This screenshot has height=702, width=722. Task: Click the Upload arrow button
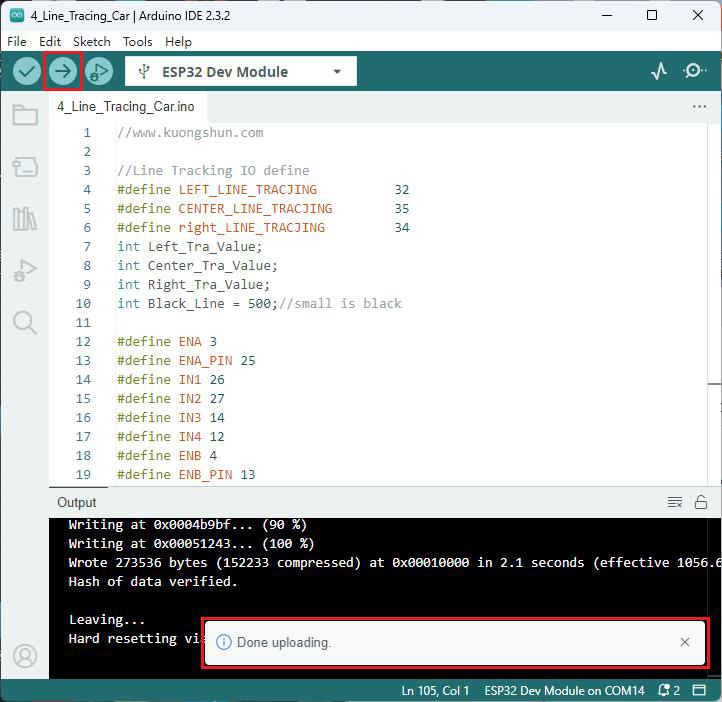point(63,71)
